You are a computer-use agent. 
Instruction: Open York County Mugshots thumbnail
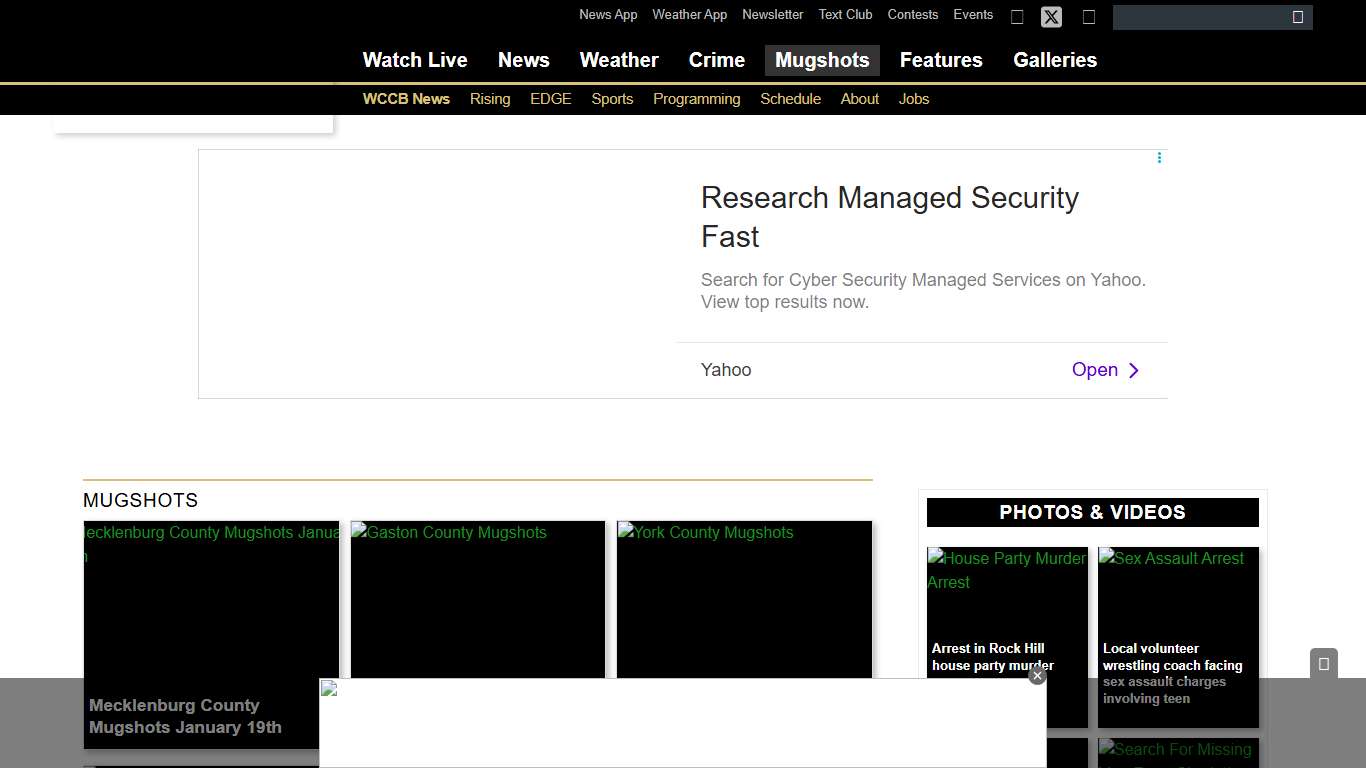[x=744, y=600]
